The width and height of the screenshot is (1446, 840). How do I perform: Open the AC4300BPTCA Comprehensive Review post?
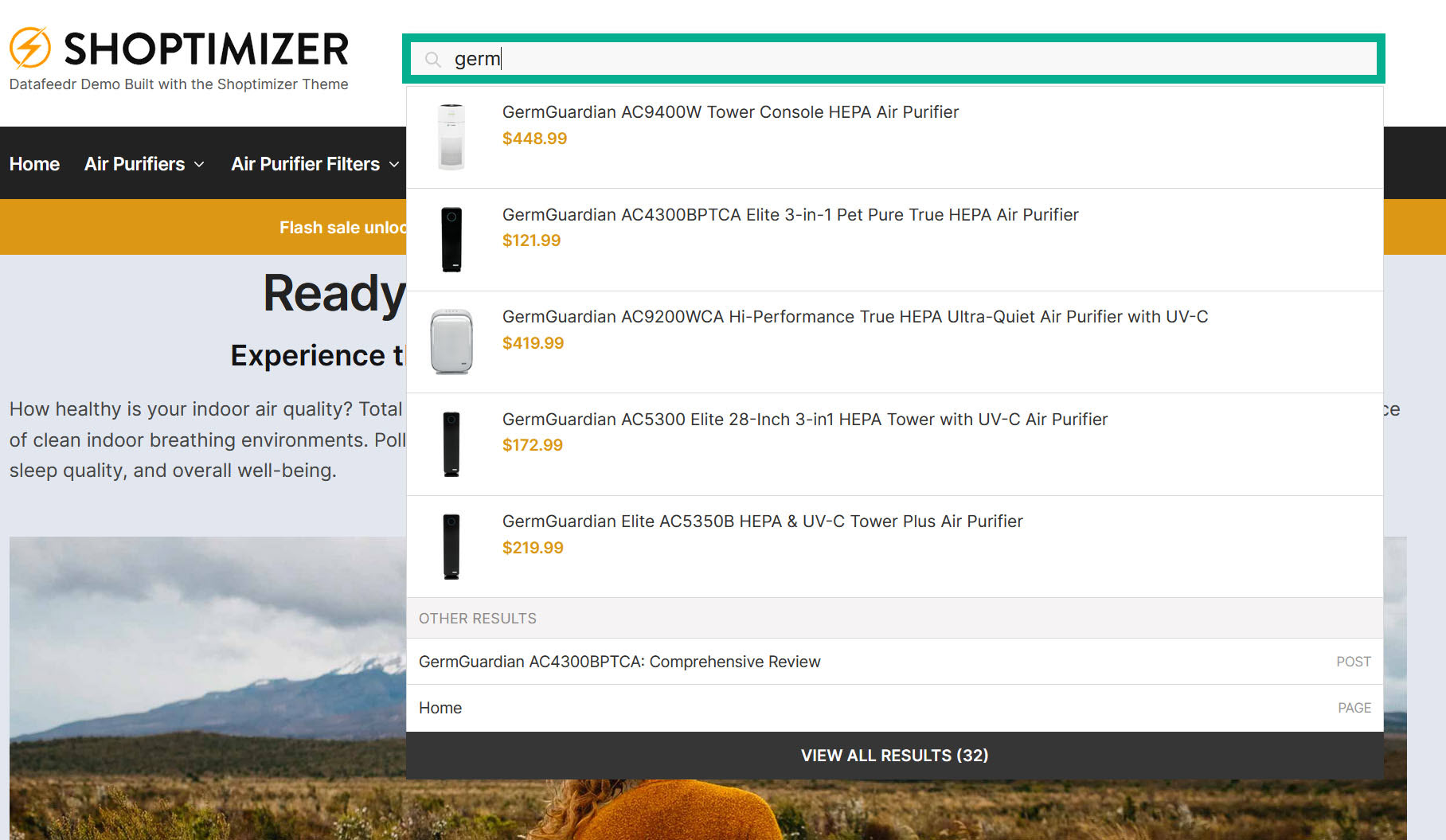pos(894,662)
